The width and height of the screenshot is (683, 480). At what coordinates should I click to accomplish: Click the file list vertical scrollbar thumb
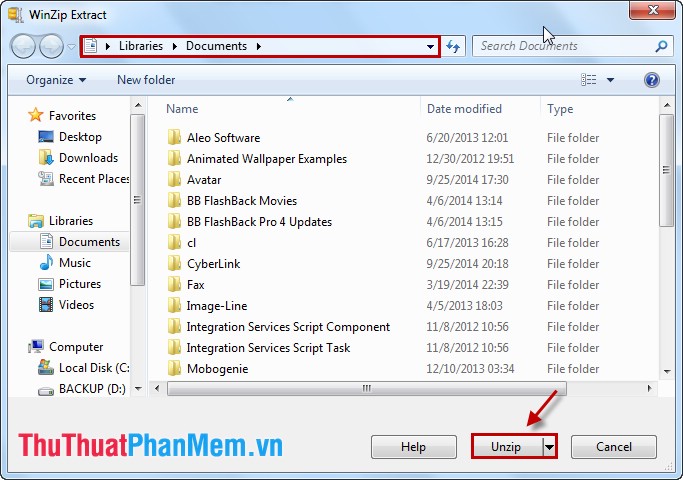click(666, 170)
